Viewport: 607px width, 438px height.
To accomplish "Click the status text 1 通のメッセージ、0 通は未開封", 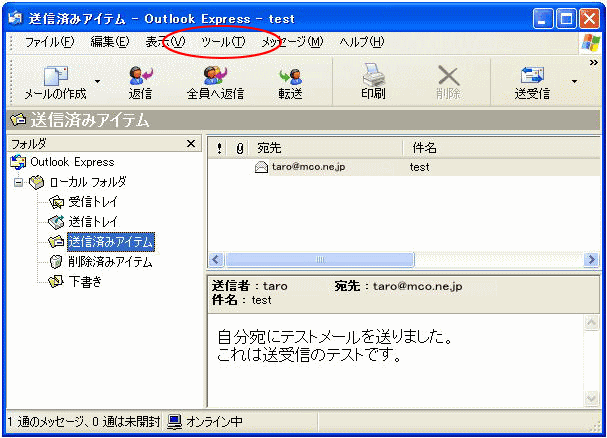I will [83, 422].
